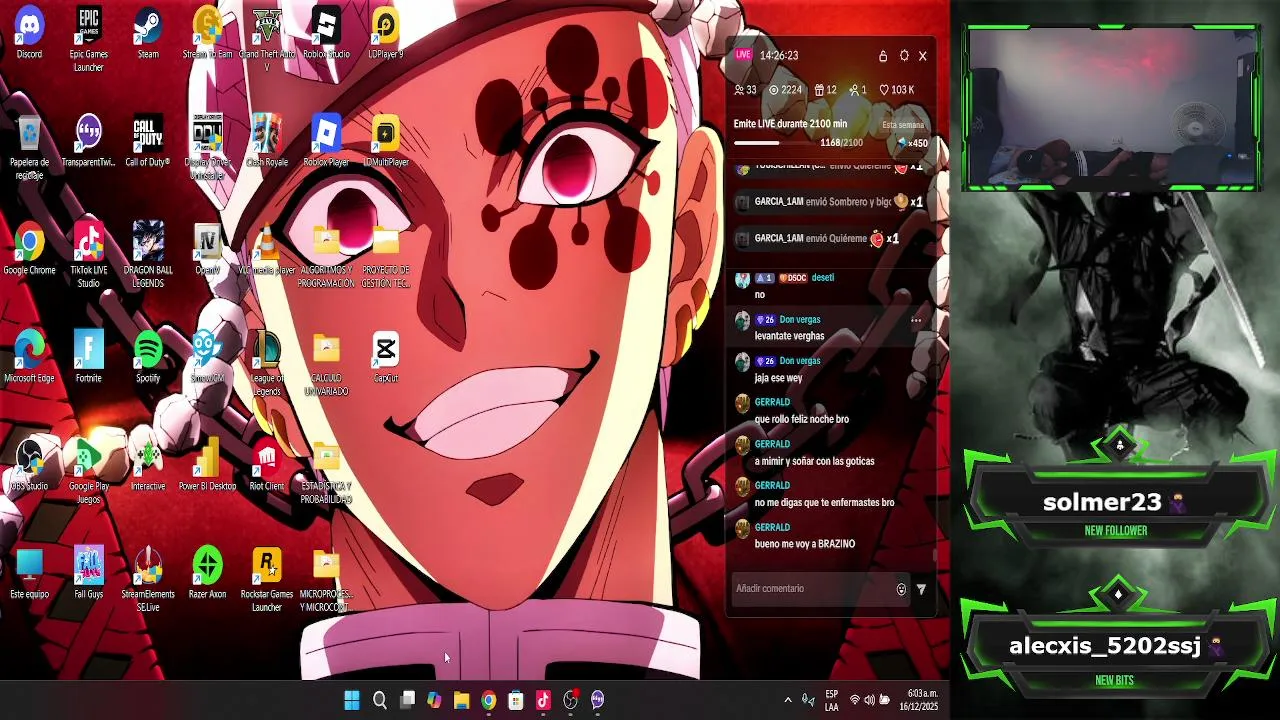Viewport: 1280px width, 720px height.
Task: Open Microsoft Store from taskbar
Action: click(x=516, y=700)
